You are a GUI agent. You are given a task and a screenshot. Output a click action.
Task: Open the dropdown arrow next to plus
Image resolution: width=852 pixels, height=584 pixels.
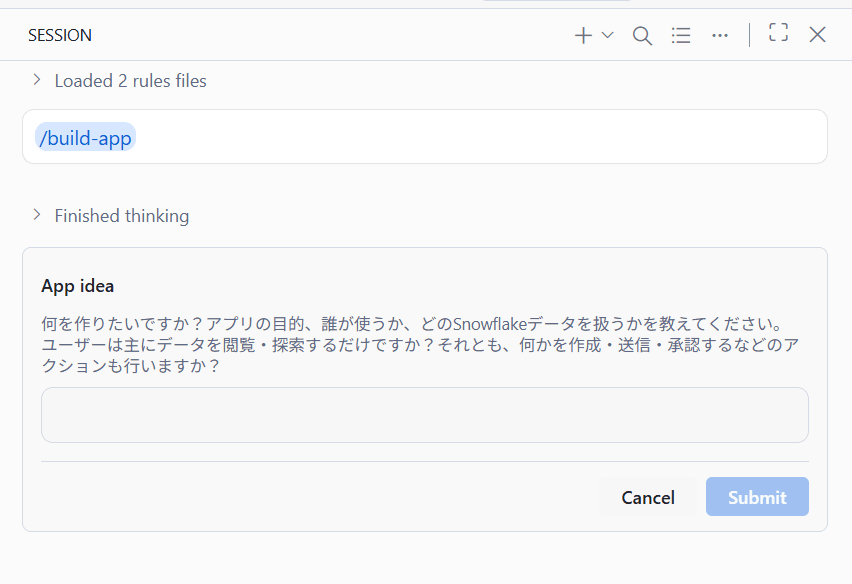coord(607,35)
